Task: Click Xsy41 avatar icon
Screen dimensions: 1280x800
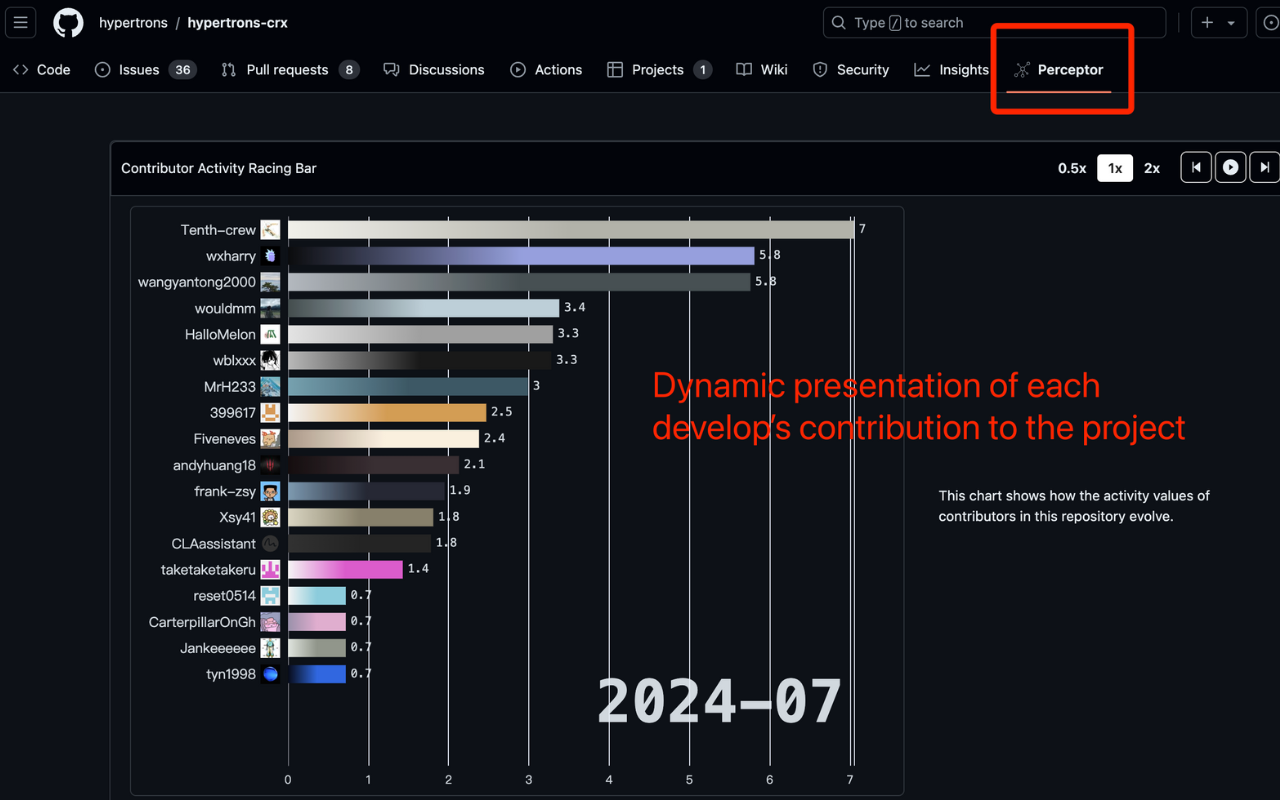Action: point(270,517)
